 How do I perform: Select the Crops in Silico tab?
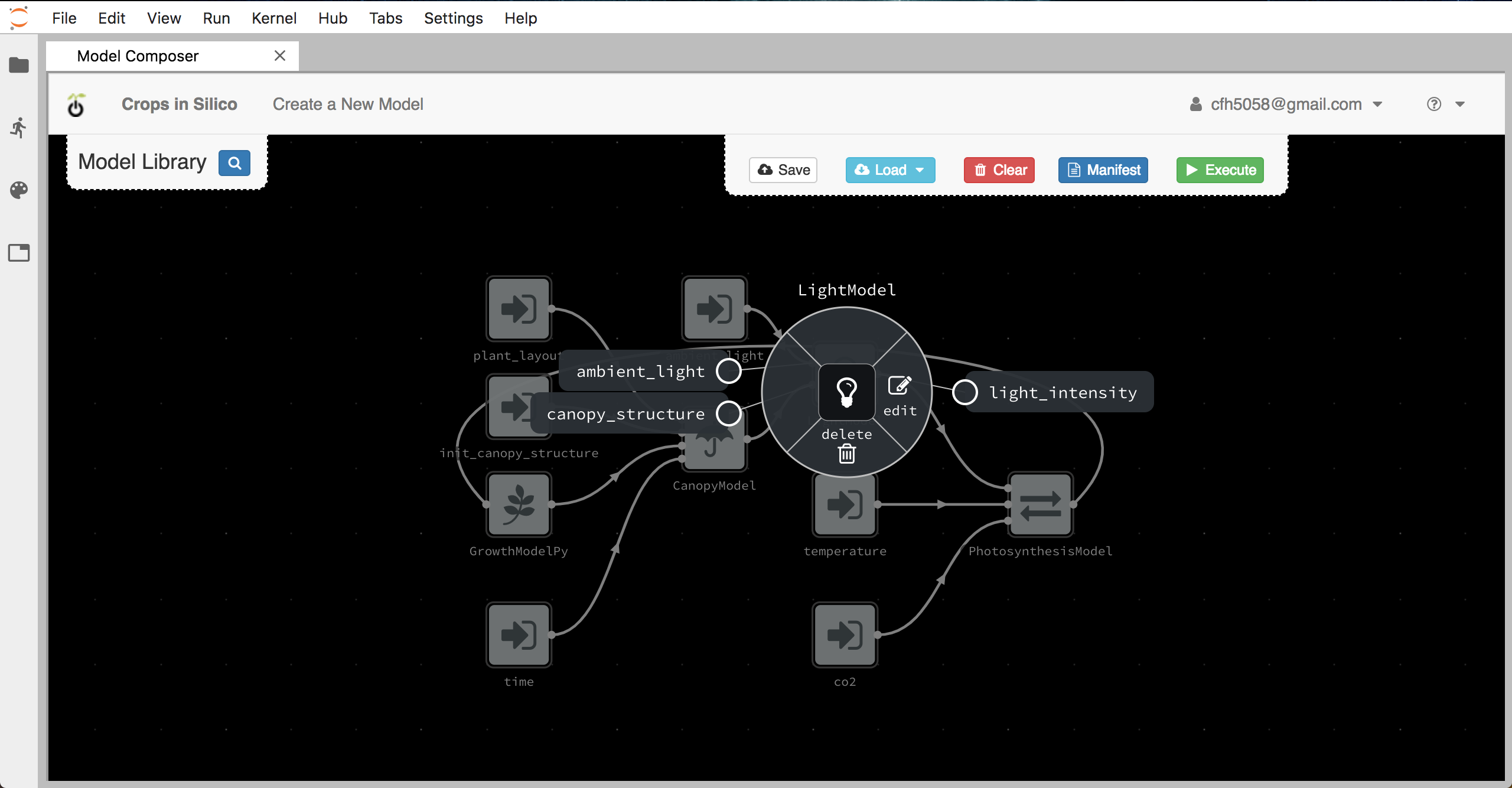pyautogui.click(x=179, y=104)
